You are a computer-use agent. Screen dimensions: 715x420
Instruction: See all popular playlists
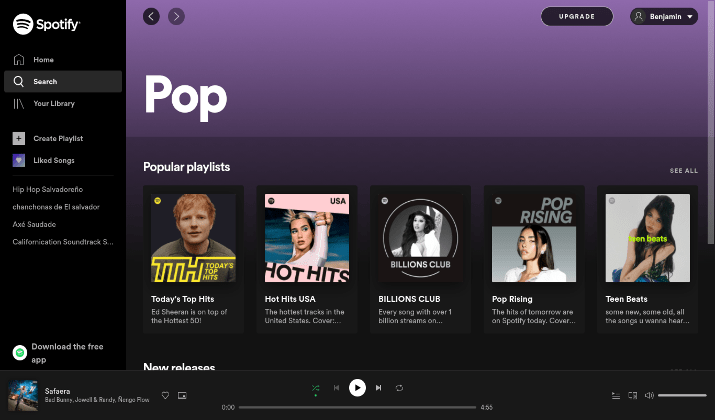684,171
